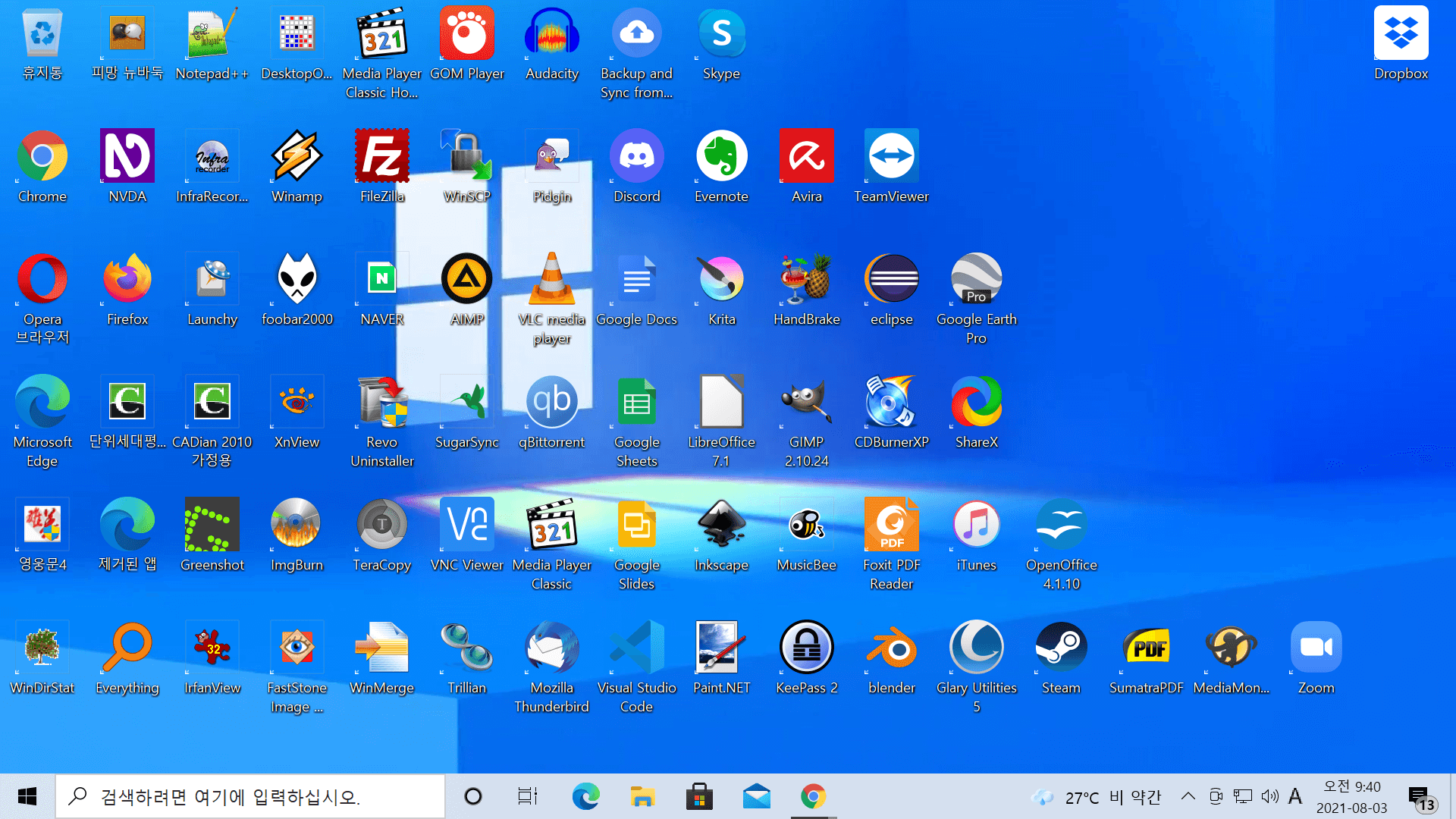Launch eclipse IDE icon
The height and width of the screenshot is (819, 1456).
(x=892, y=290)
